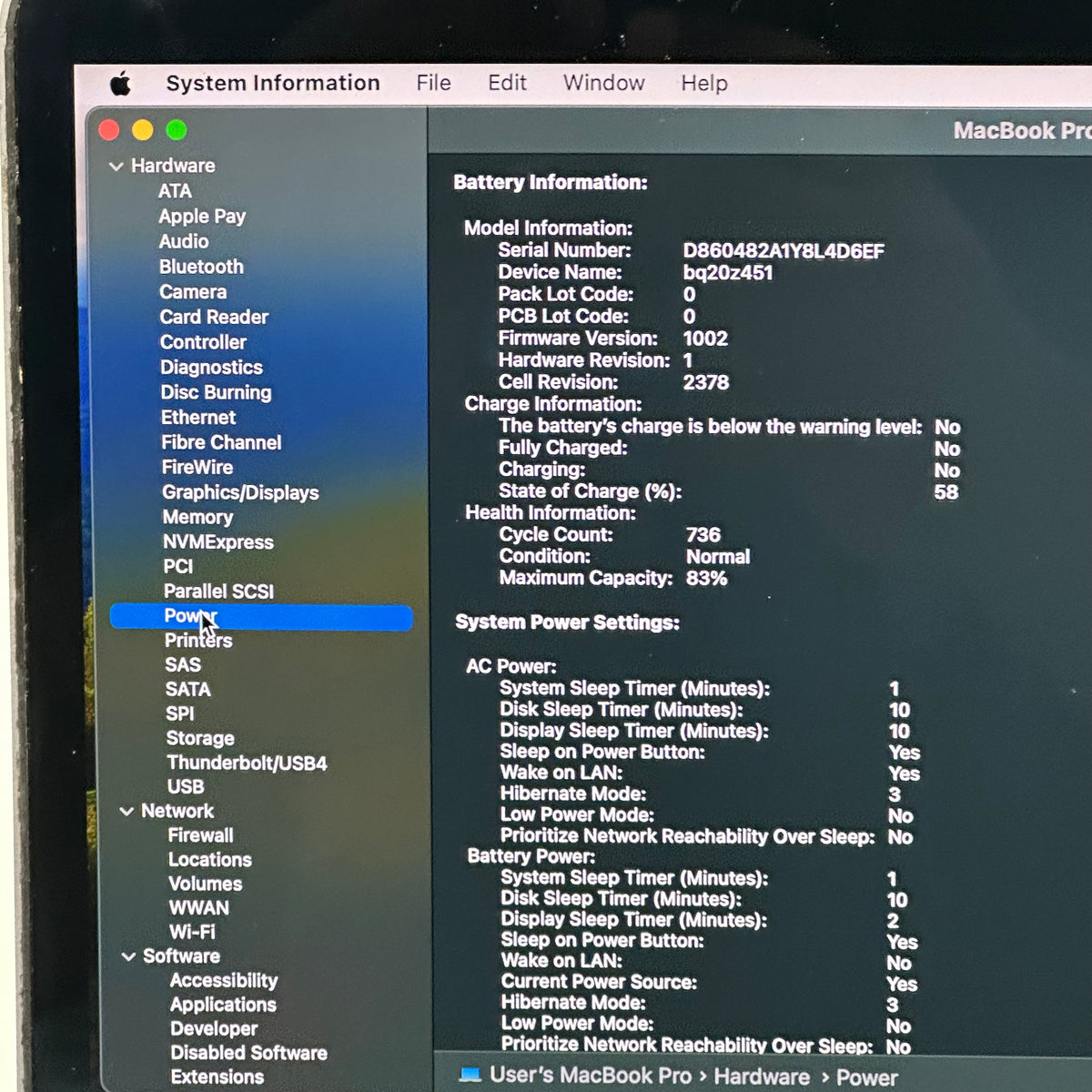Click State of Charge value 58
Screen dimensions: 1092x1092
(946, 492)
